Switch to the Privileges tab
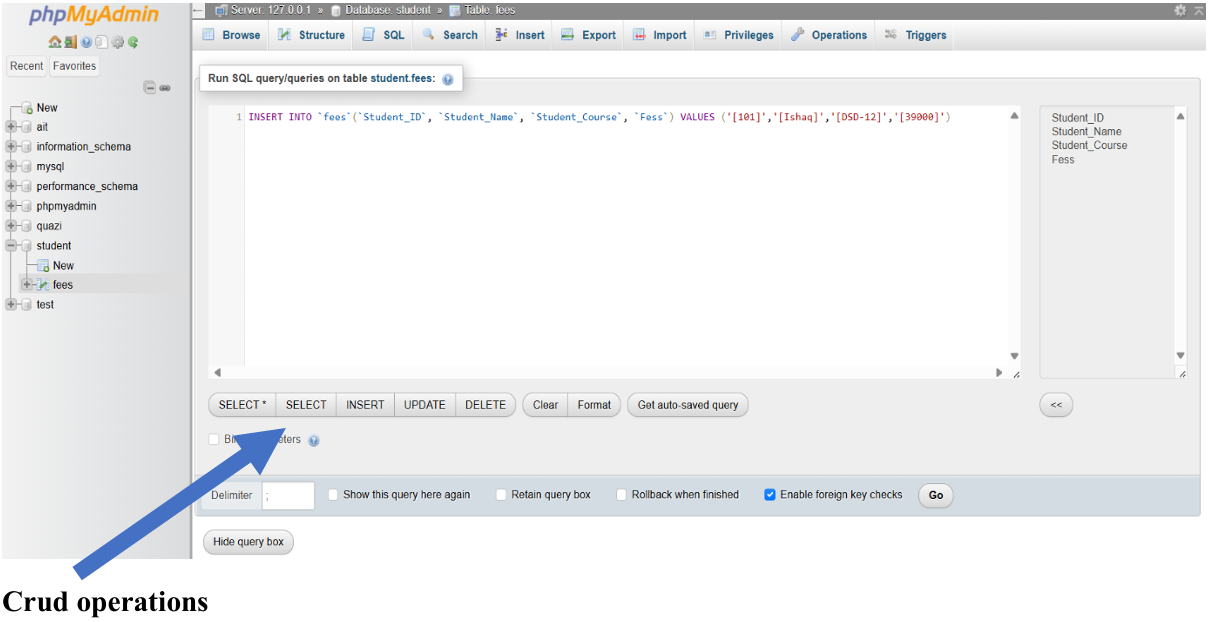Screen dimensions: 1208x622 click(x=738, y=35)
